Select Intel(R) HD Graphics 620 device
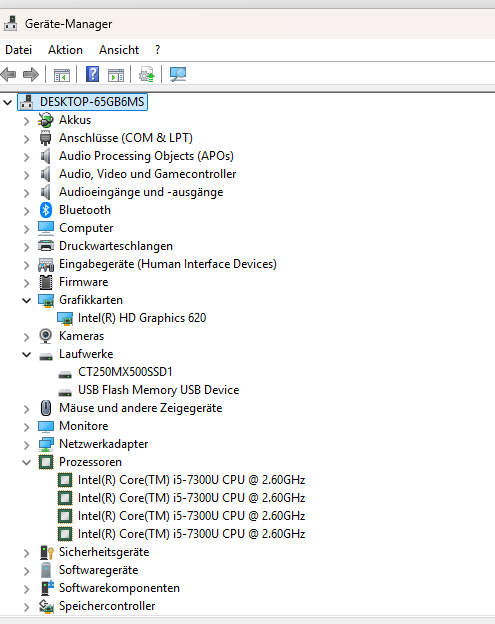 (x=142, y=318)
